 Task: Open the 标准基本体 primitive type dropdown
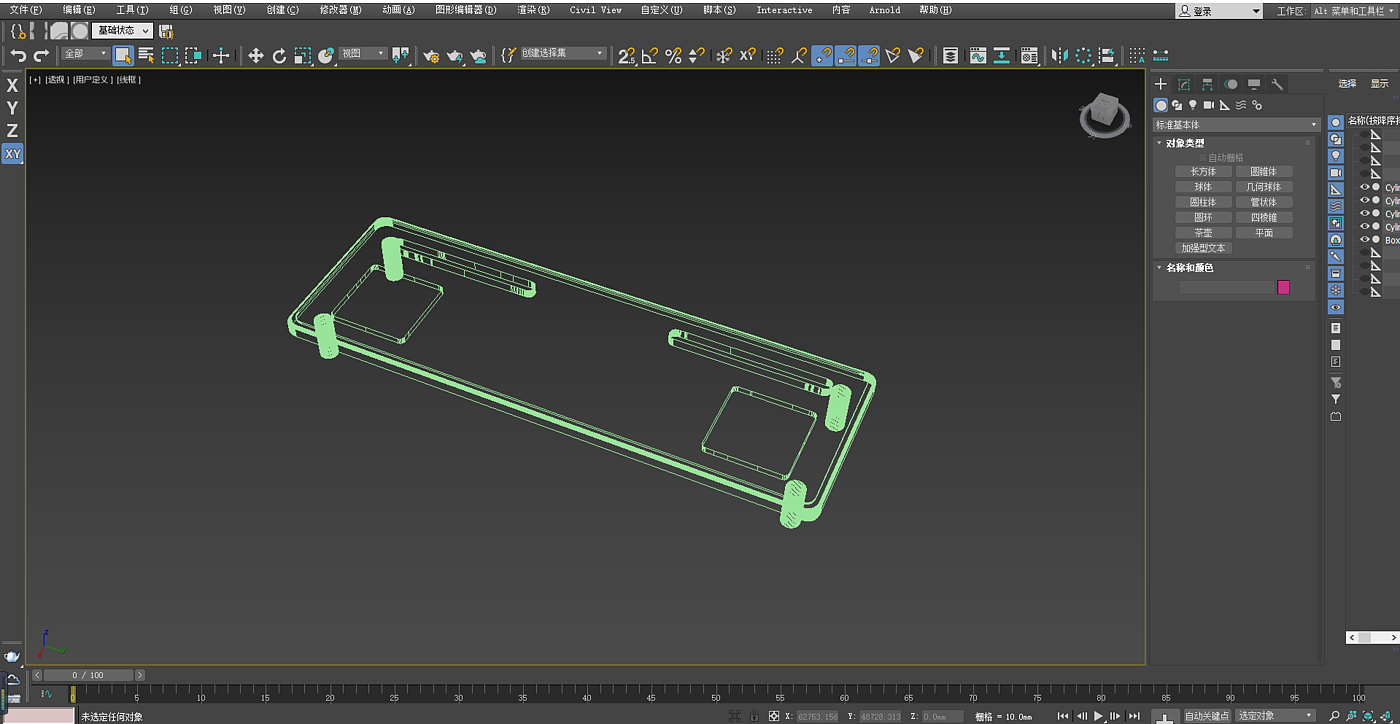point(1236,125)
